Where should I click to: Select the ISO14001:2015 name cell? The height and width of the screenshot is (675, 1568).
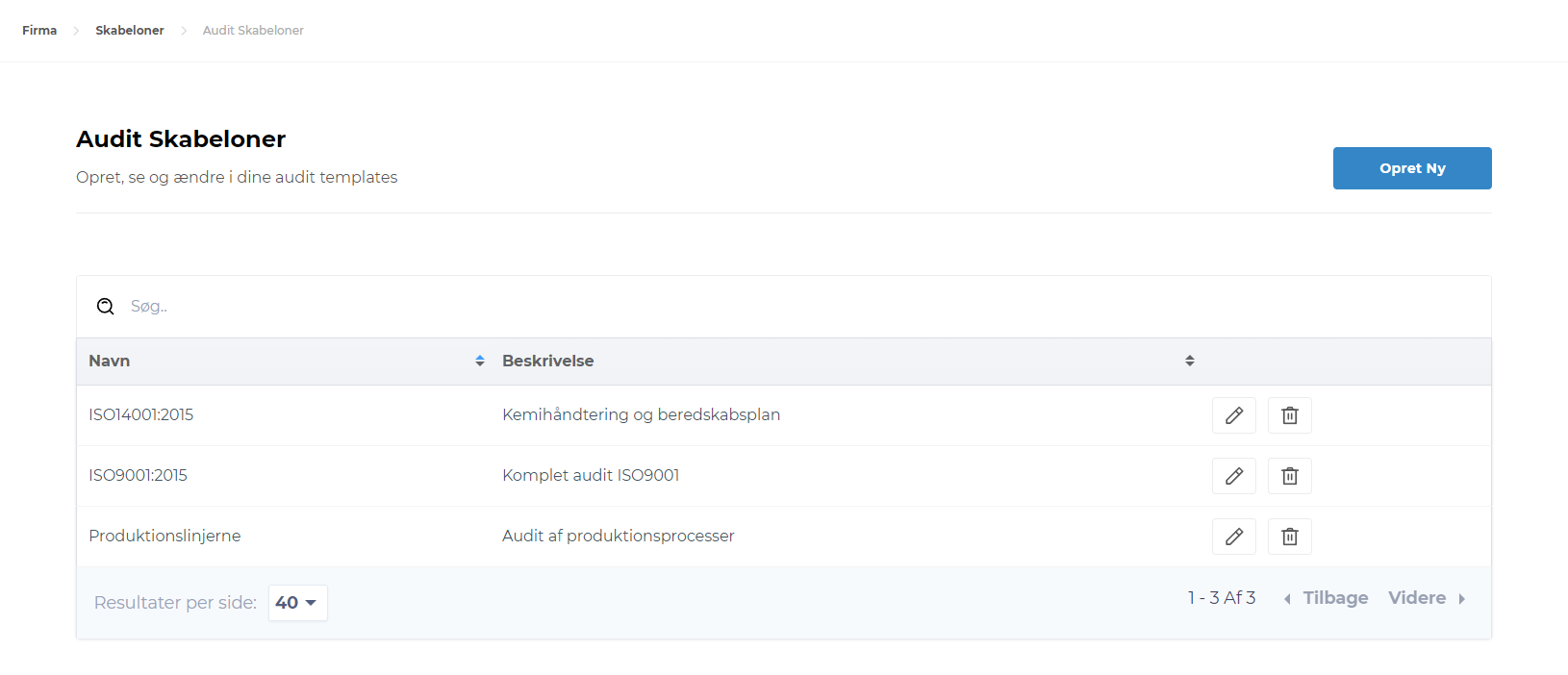click(x=141, y=415)
